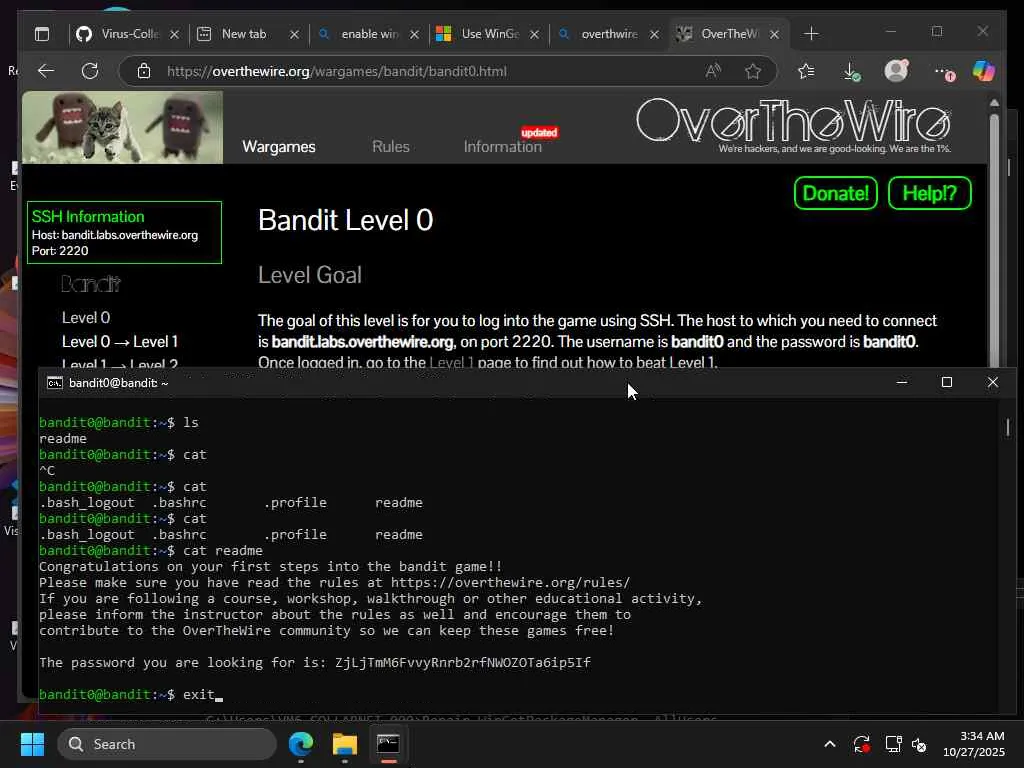Screen dimensions: 1024x768
Task: Close the 'overthwire' search tab
Action: click(x=654, y=35)
